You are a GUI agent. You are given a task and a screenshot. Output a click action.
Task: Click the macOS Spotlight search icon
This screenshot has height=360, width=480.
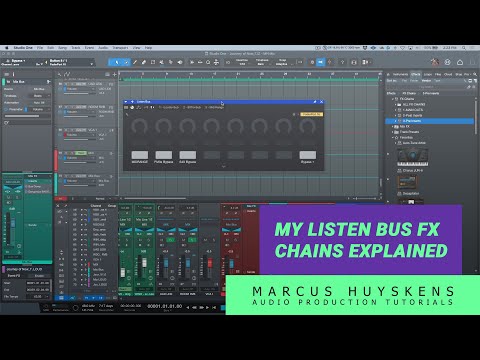pyautogui.click(x=464, y=48)
